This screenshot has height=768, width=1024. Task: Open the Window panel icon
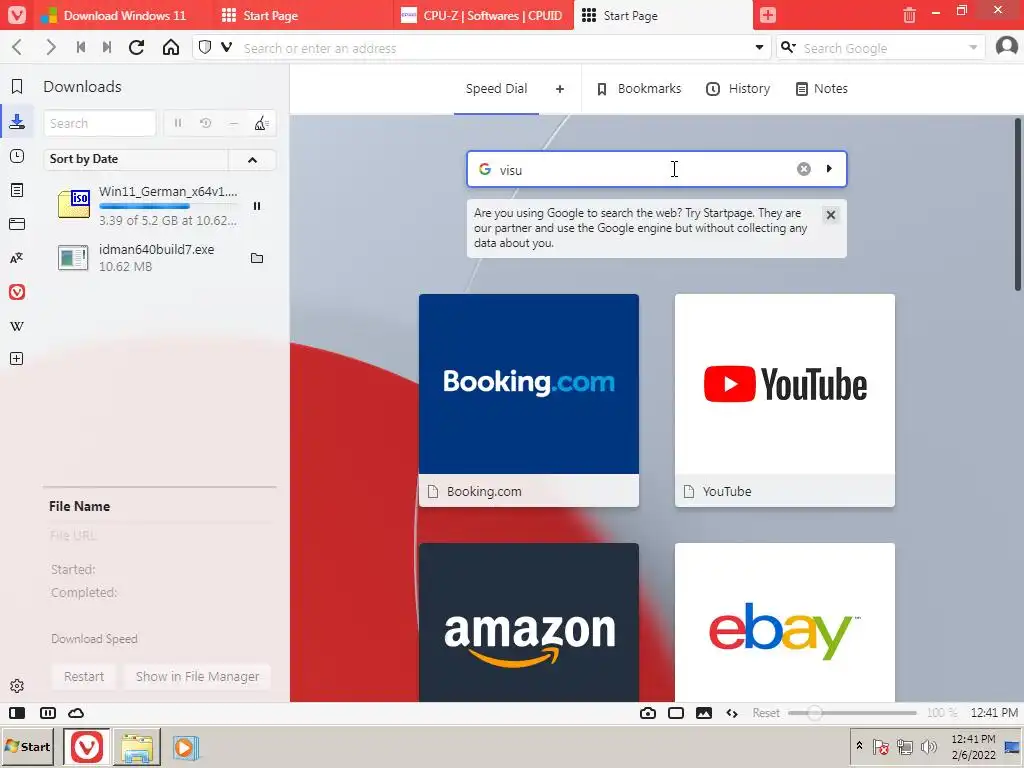[17, 224]
